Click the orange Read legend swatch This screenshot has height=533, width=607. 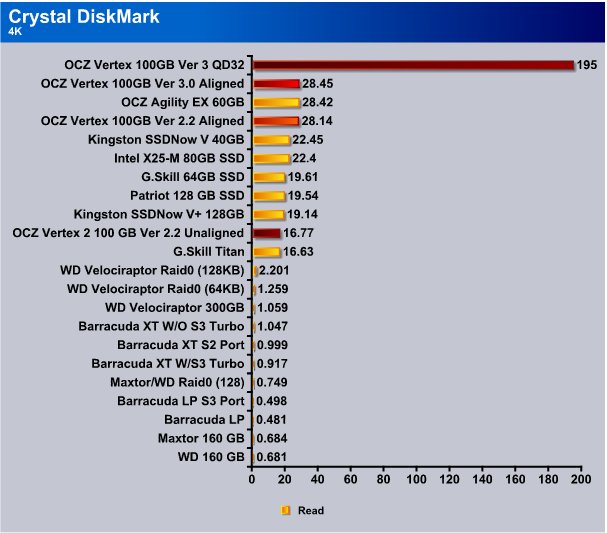click(x=285, y=510)
